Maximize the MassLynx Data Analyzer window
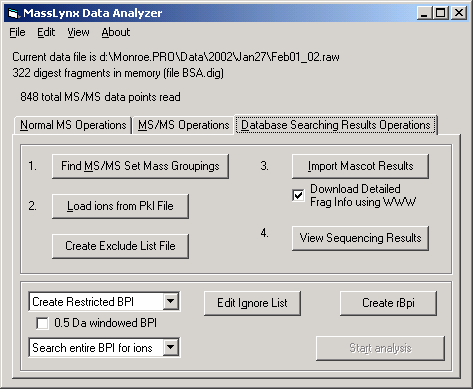The image size is (473, 390). [440, 13]
